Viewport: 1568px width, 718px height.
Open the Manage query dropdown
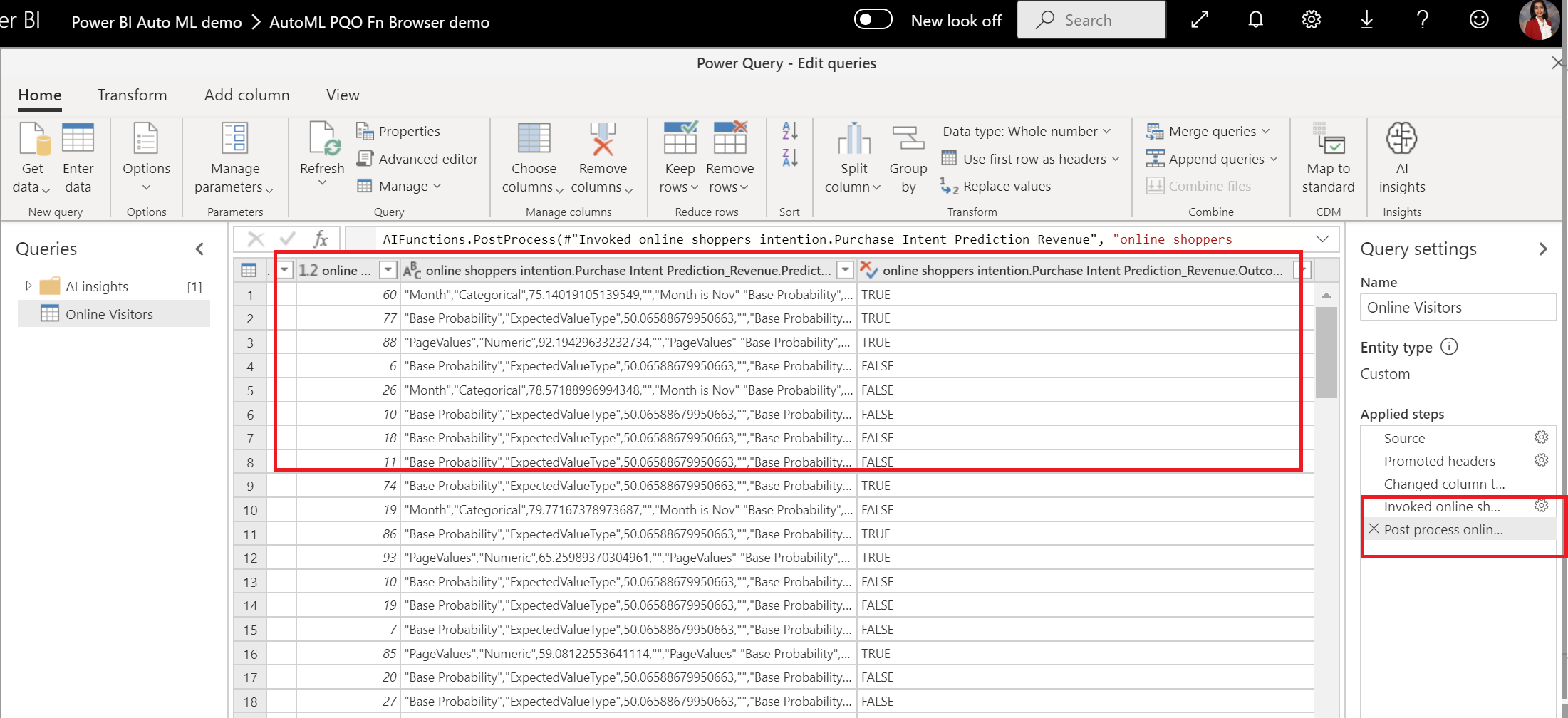(399, 186)
